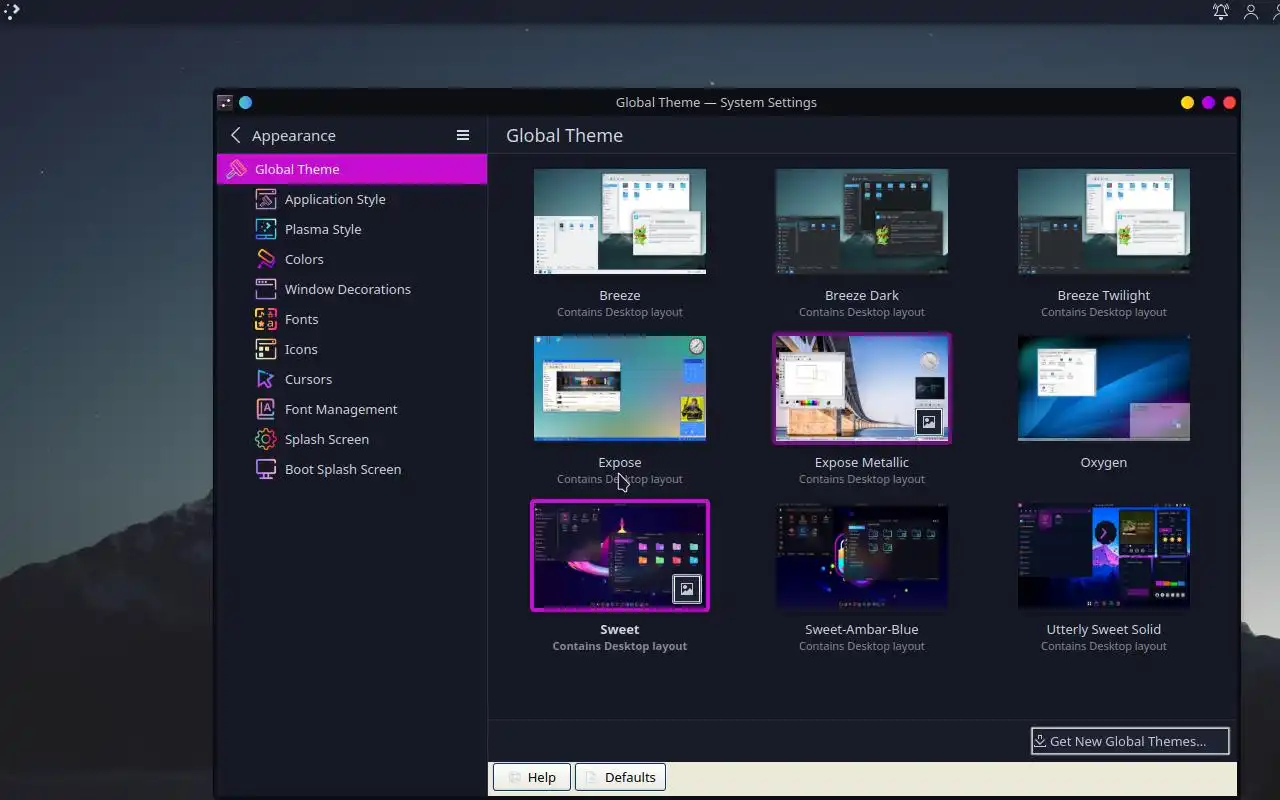Image resolution: width=1280 pixels, height=800 pixels.
Task: Click the Window Decorations icon
Action: [x=265, y=289]
